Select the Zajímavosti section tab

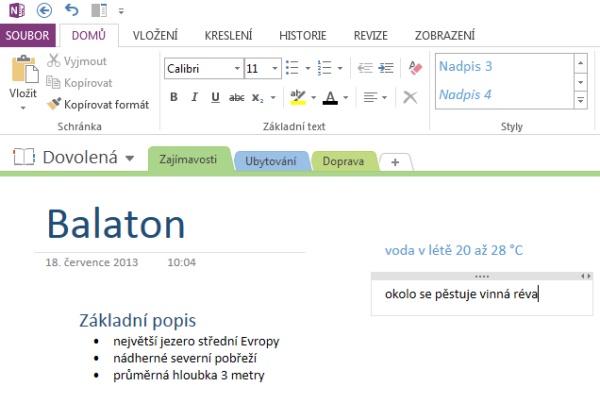(188, 160)
